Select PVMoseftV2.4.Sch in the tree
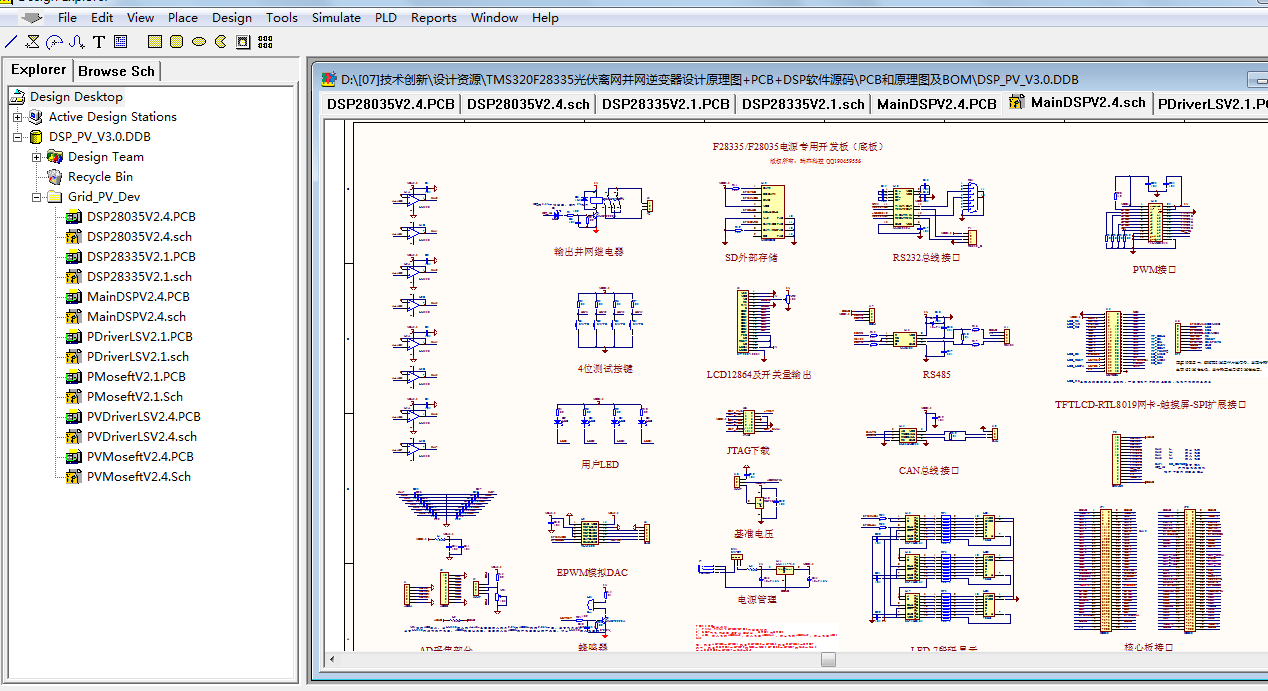This screenshot has width=1268, height=691. (x=139, y=477)
